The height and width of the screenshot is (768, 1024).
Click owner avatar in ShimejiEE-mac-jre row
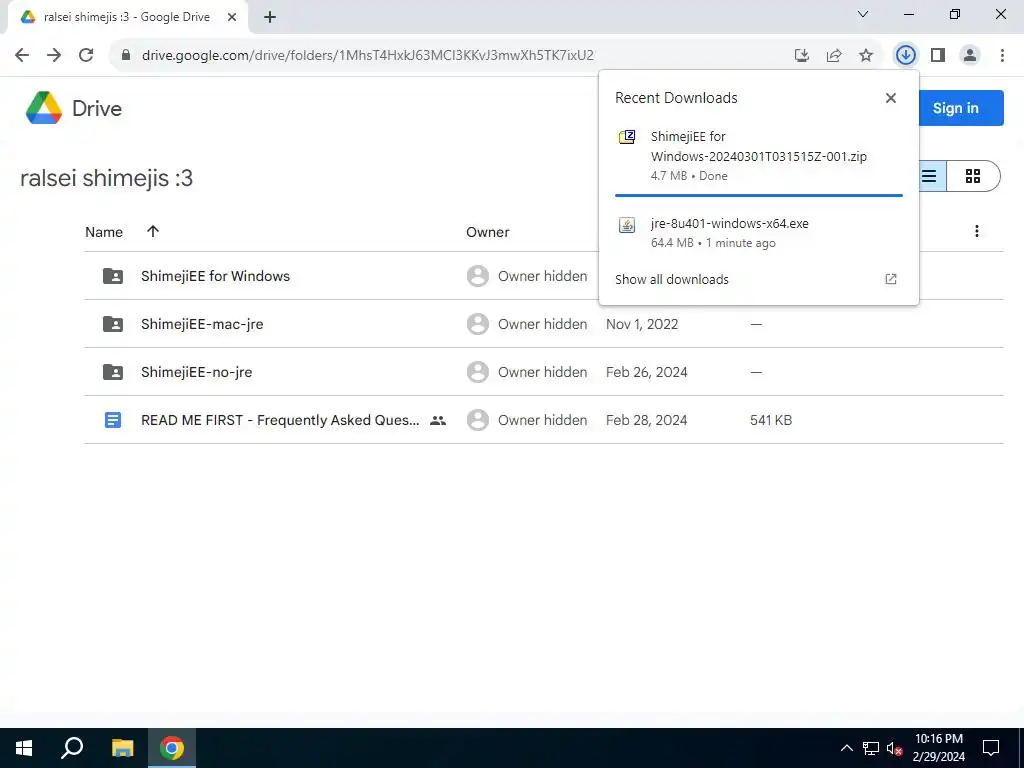click(x=477, y=324)
